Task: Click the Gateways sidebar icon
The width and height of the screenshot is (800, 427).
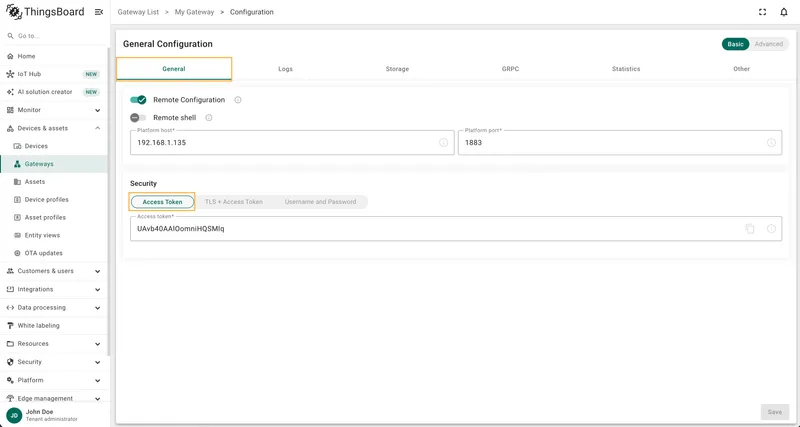Action: pos(17,164)
